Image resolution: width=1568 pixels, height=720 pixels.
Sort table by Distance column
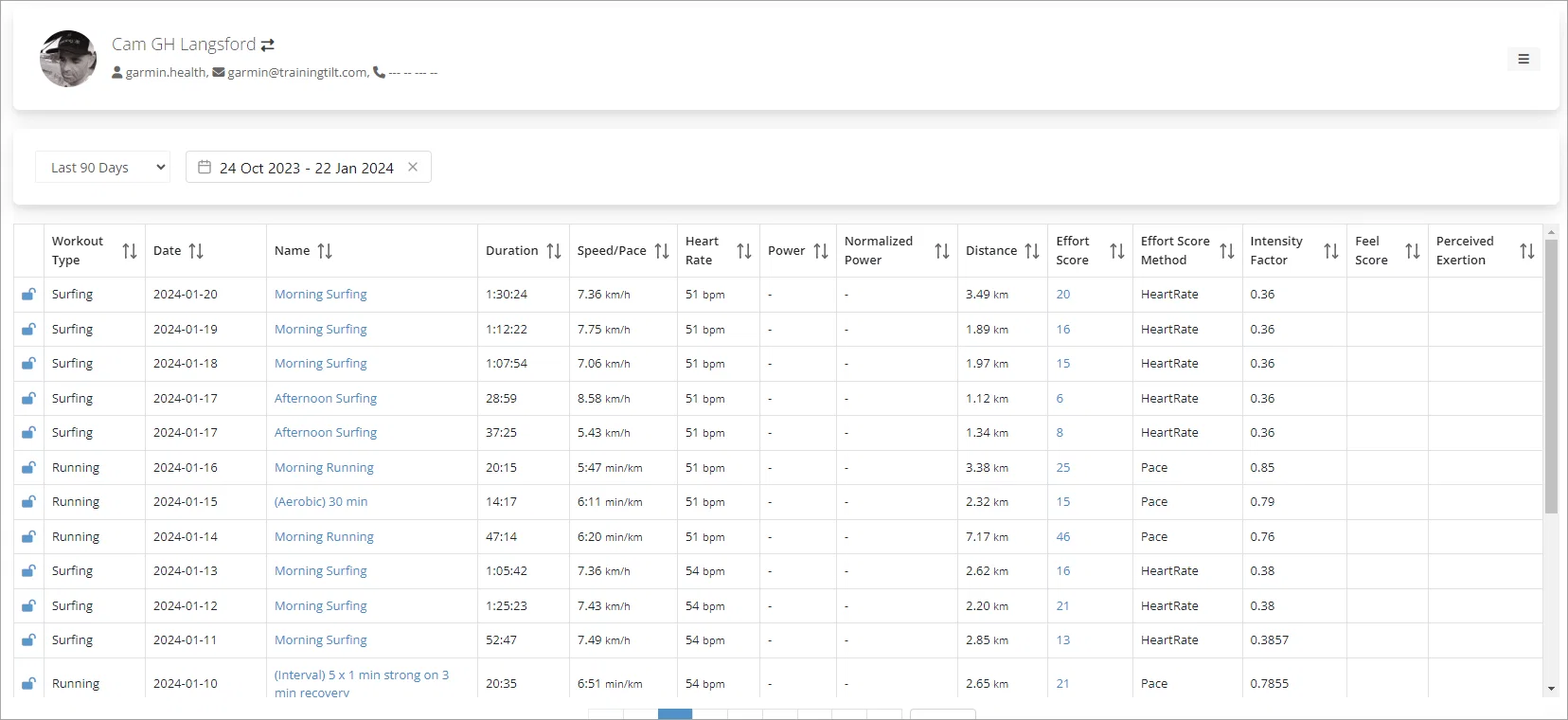pyautogui.click(x=1032, y=251)
